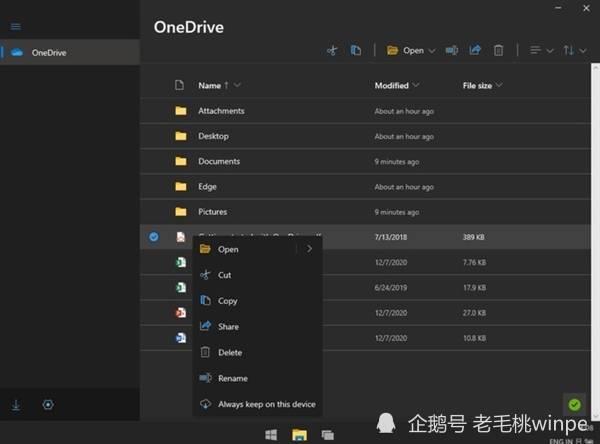Click the view layout lines icon
The height and width of the screenshot is (444, 600).
pyautogui.click(x=536, y=50)
